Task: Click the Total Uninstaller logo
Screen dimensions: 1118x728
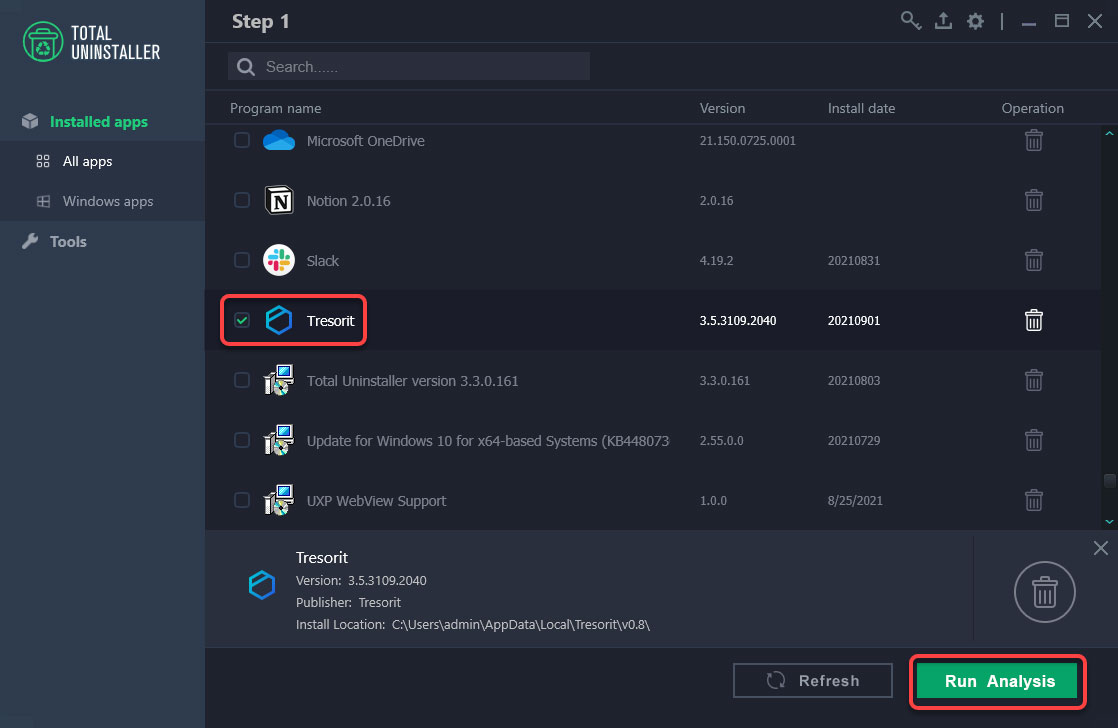Action: point(91,42)
